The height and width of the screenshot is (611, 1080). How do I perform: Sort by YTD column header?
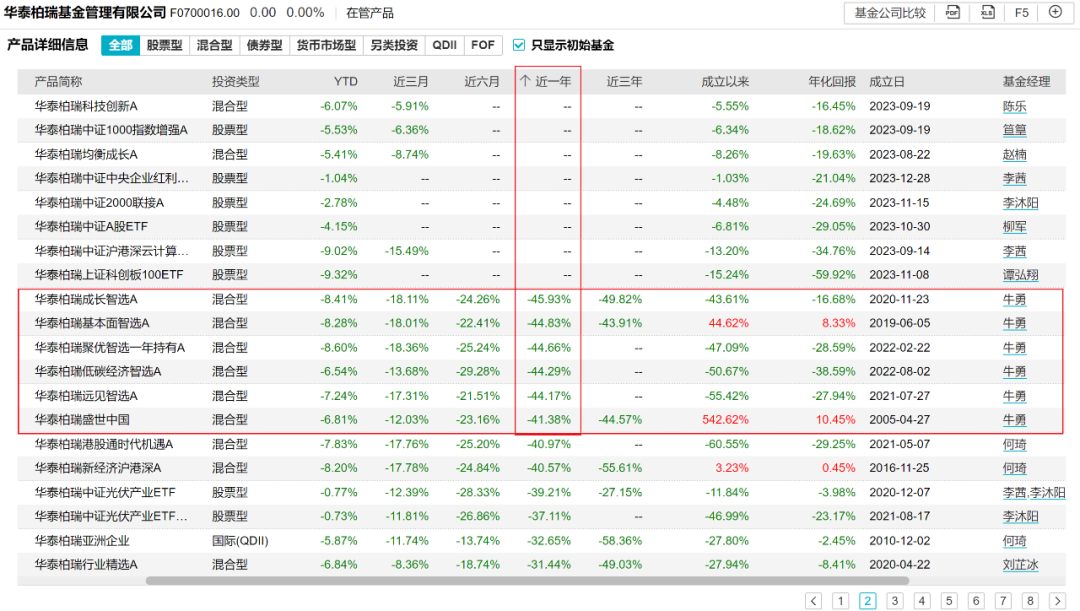[345, 82]
